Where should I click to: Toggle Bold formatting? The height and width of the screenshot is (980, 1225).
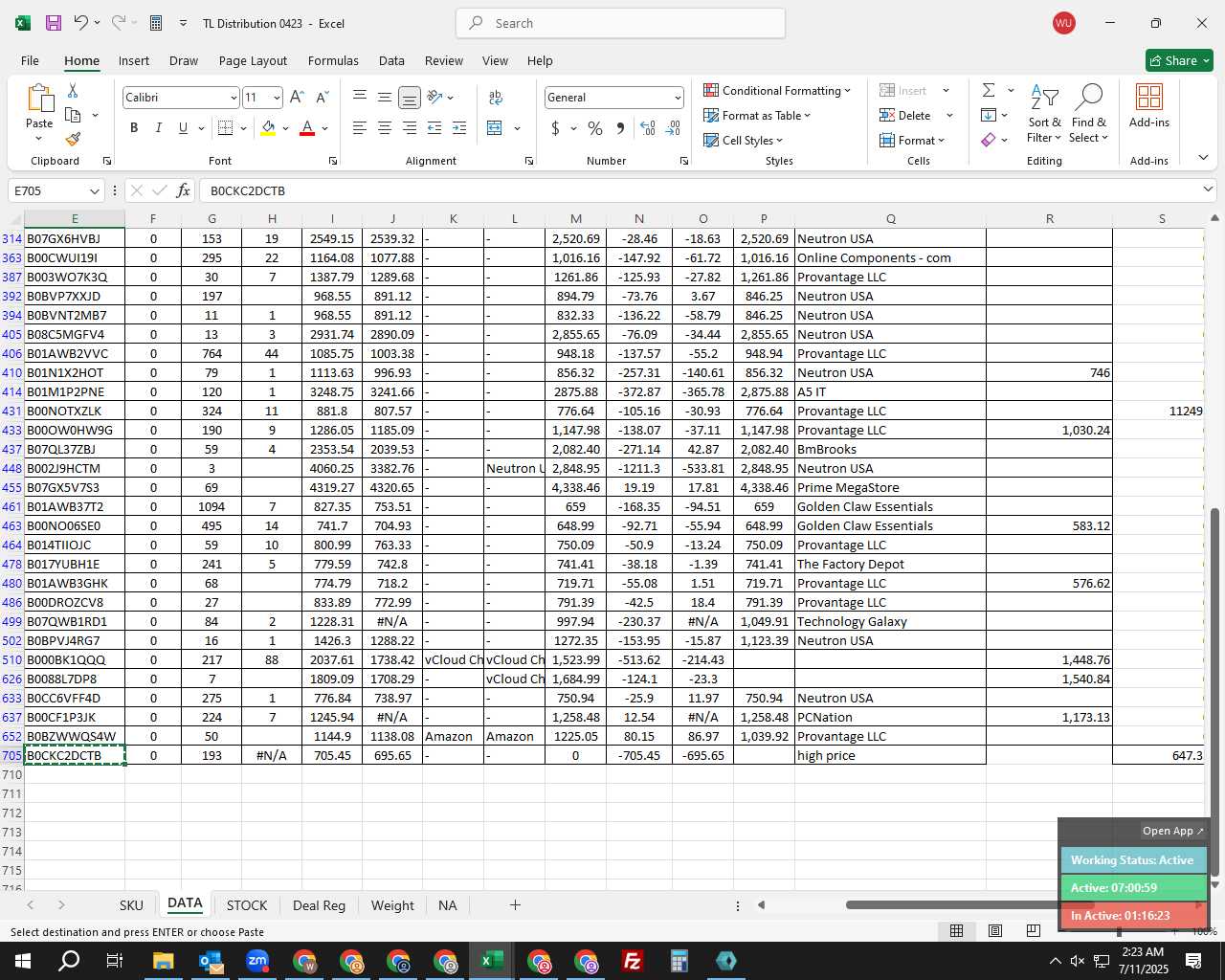click(134, 127)
